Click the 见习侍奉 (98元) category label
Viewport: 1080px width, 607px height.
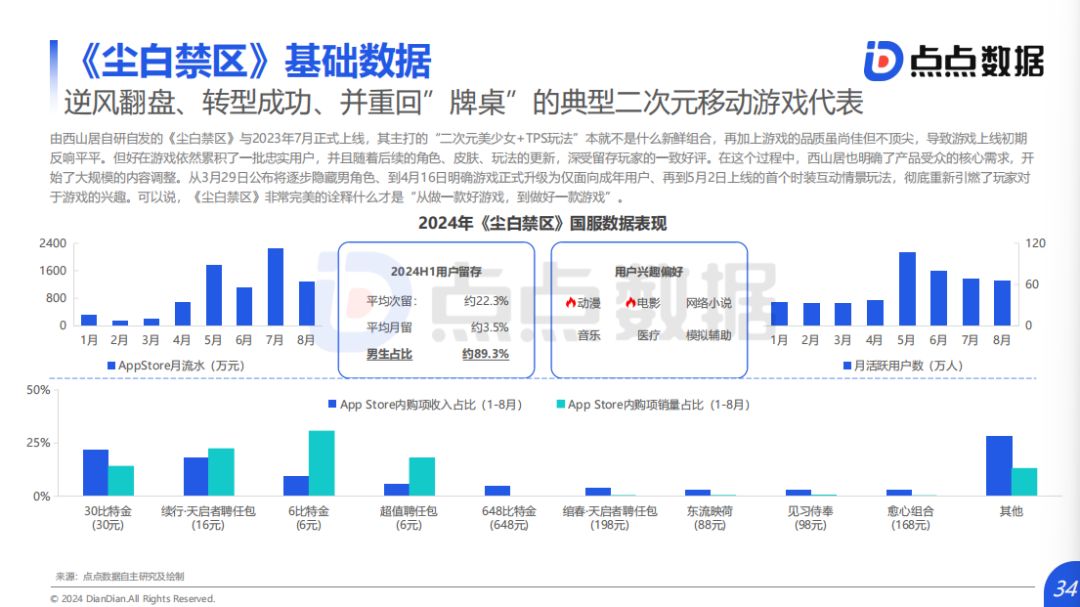(810, 518)
